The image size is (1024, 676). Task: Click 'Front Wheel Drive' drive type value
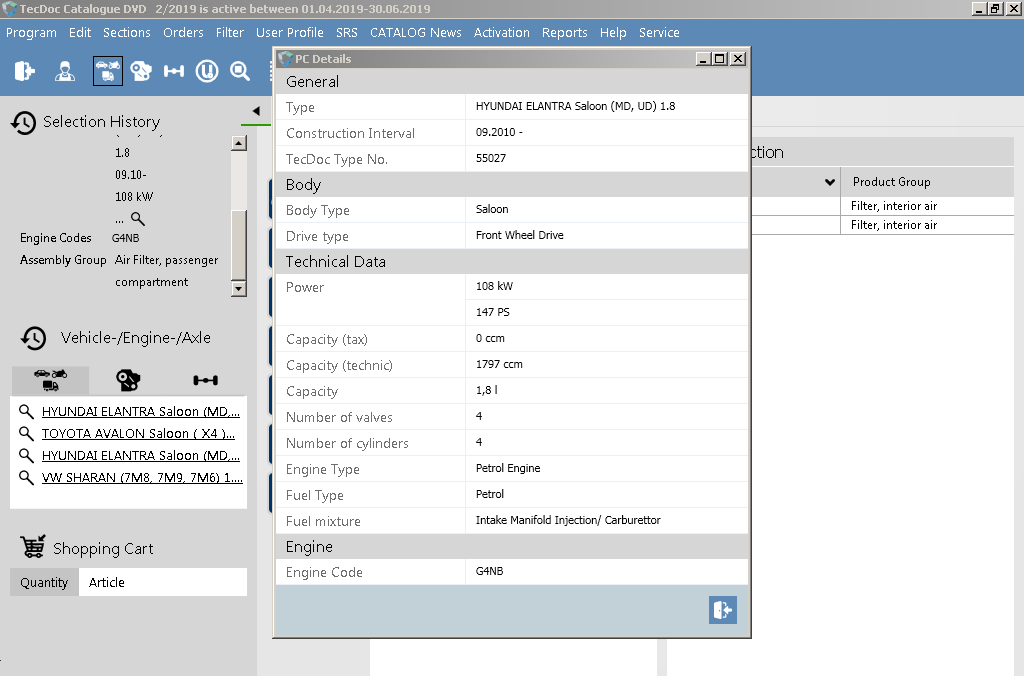coord(520,235)
